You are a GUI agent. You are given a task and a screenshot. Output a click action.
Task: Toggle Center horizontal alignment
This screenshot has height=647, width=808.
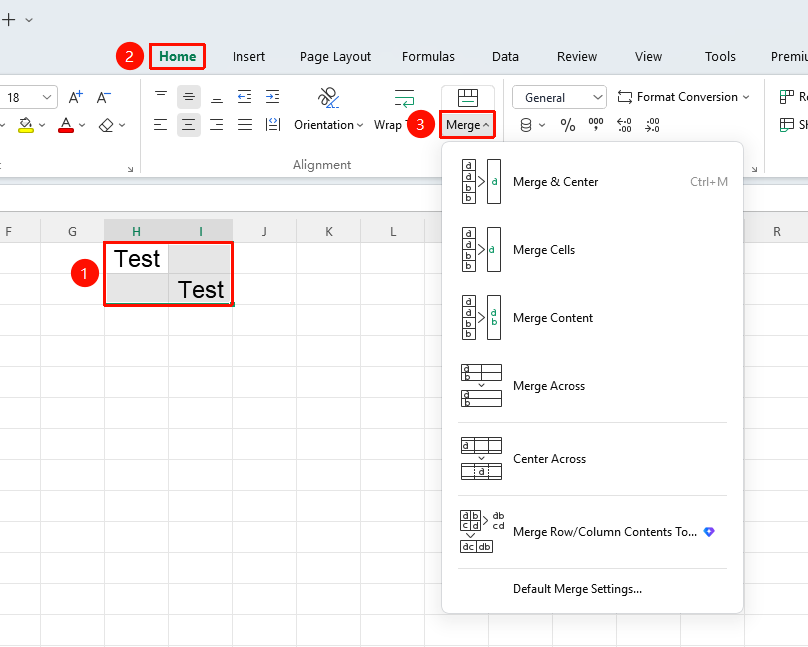tap(189, 125)
